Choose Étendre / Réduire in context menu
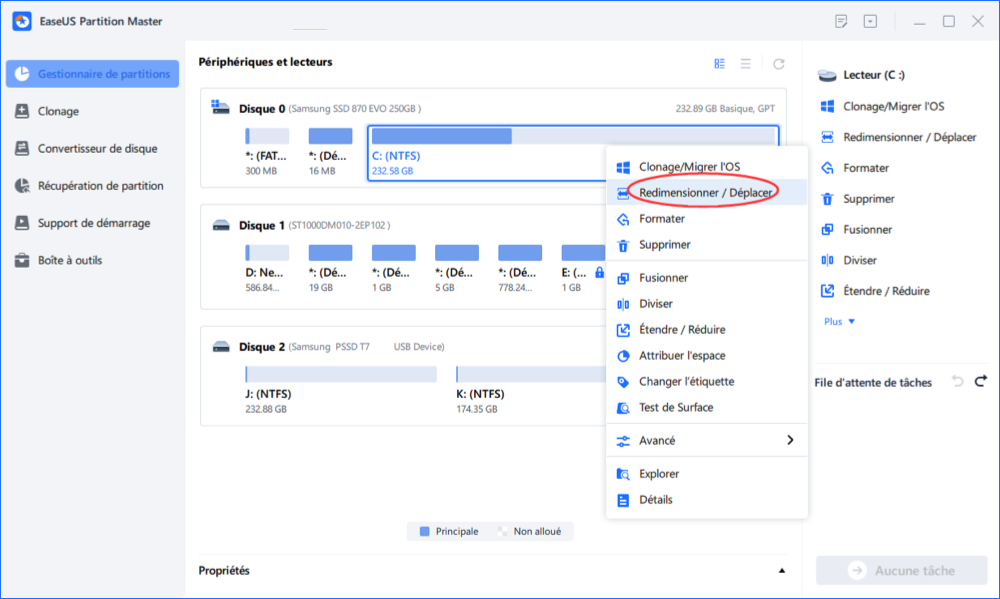Viewport: 1000px width, 599px height. pos(707,330)
